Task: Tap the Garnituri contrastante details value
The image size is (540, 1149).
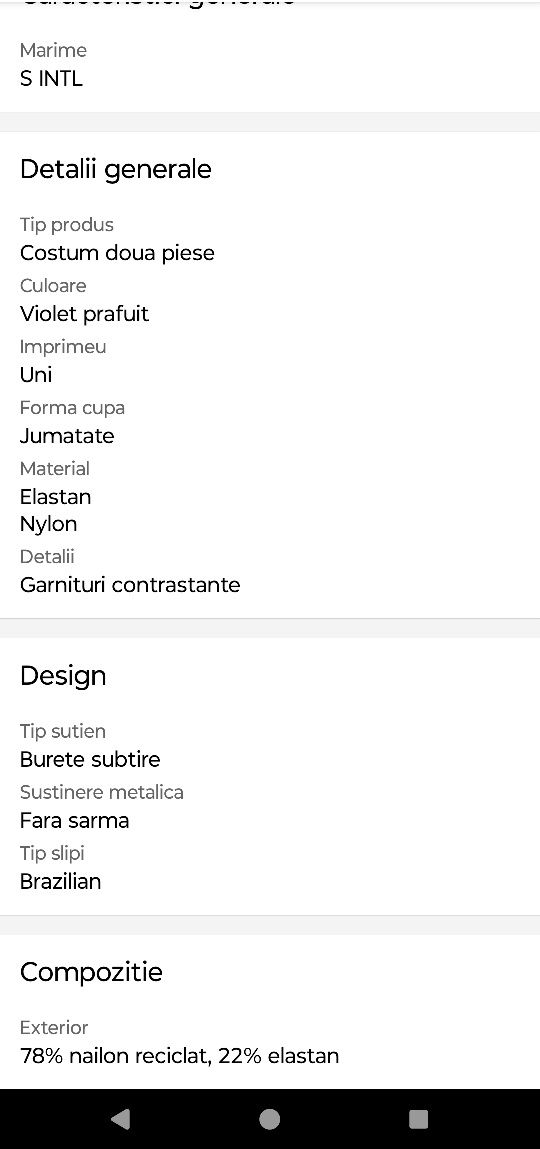Action: click(130, 585)
